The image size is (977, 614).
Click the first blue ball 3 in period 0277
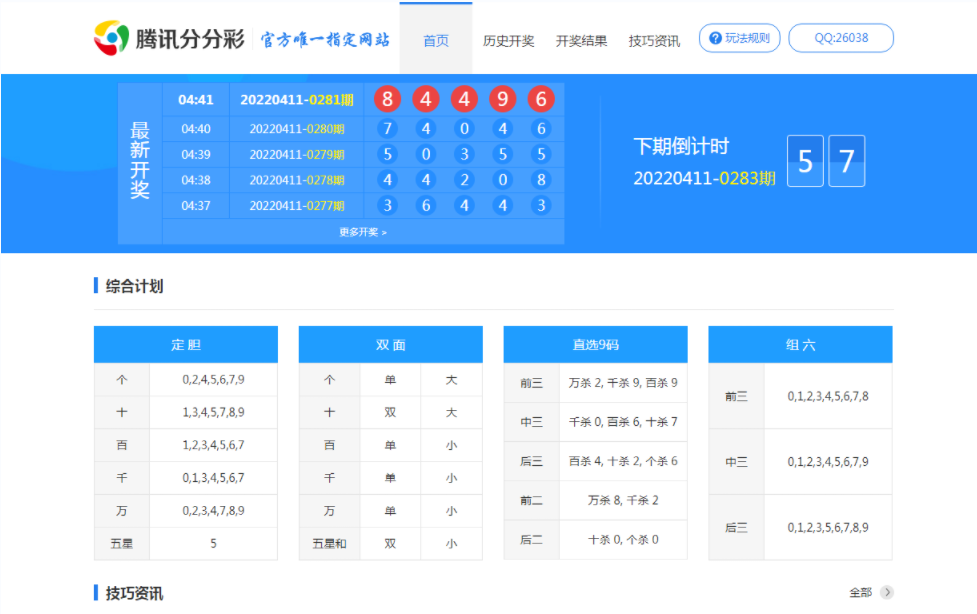coord(387,205)
